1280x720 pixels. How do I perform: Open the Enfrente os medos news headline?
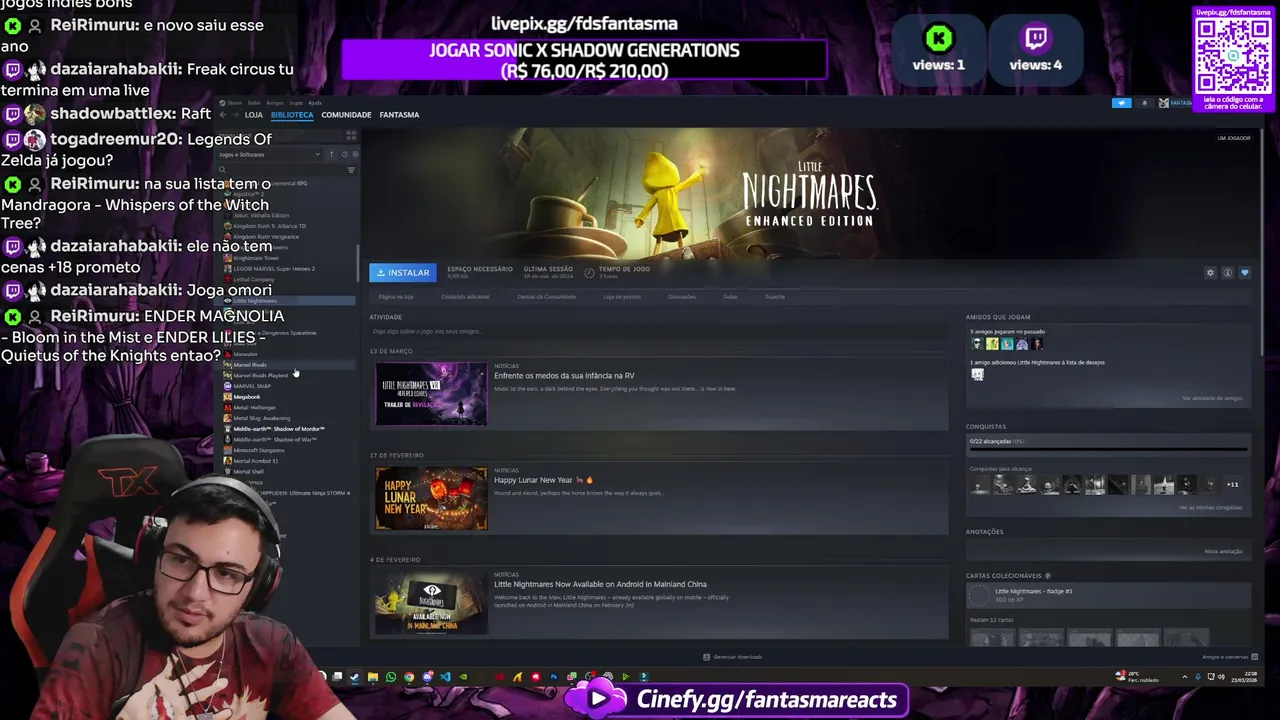(x=564, y=376)
